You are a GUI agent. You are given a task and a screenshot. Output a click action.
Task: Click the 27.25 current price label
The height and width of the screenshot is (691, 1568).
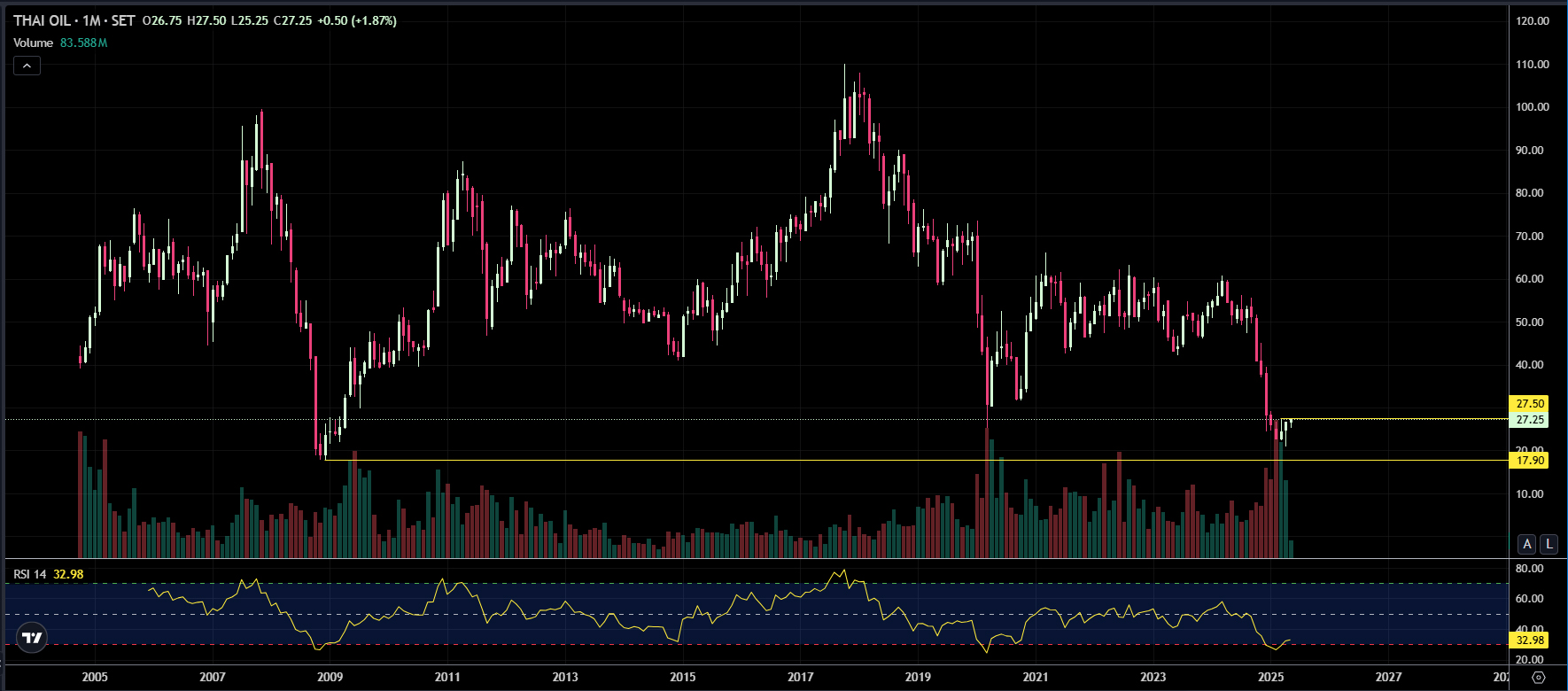pyautogui.click(x=1529, y=420)
